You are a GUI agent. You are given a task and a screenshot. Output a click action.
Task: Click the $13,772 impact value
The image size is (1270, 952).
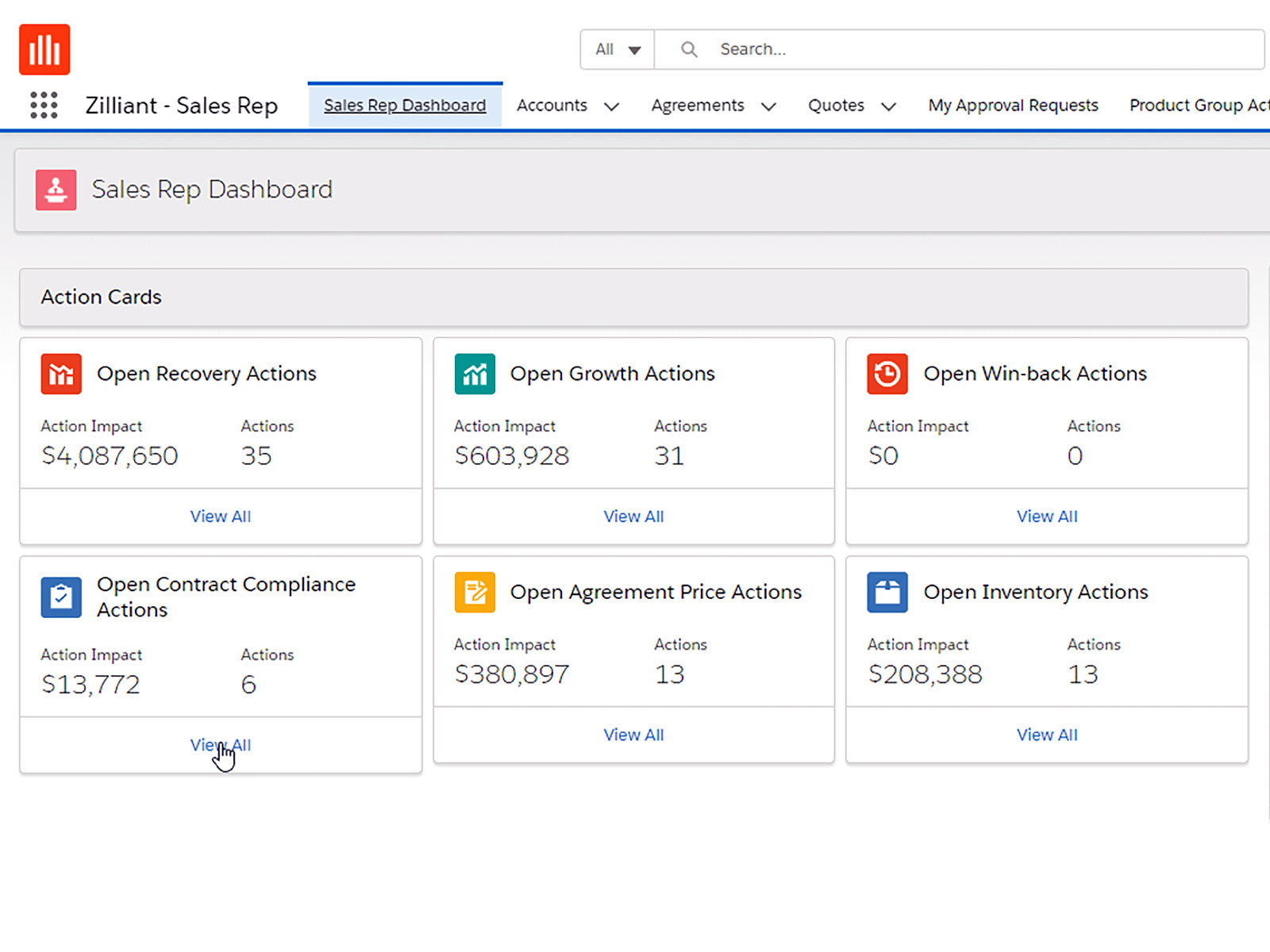click(90, 685)
